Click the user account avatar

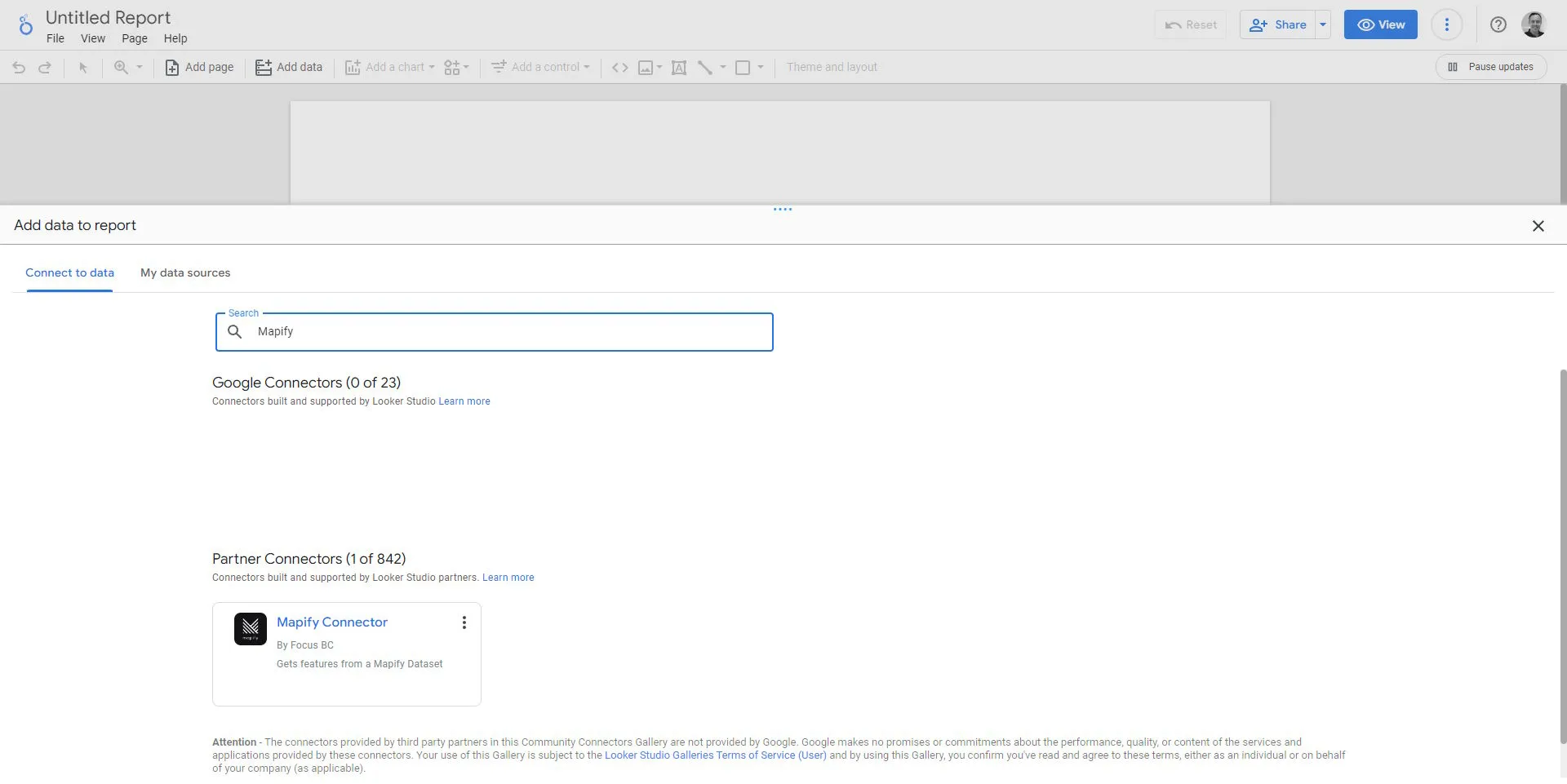tap(1534, 24)
